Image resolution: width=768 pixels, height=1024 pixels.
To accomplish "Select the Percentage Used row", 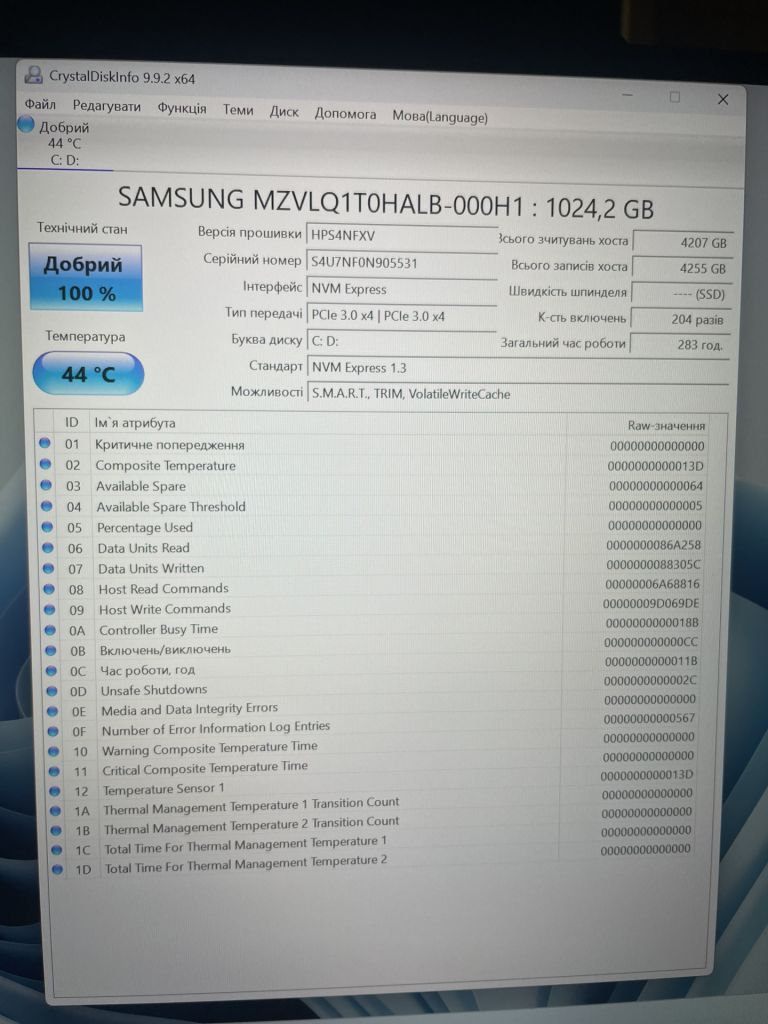I will click(372, 526).
